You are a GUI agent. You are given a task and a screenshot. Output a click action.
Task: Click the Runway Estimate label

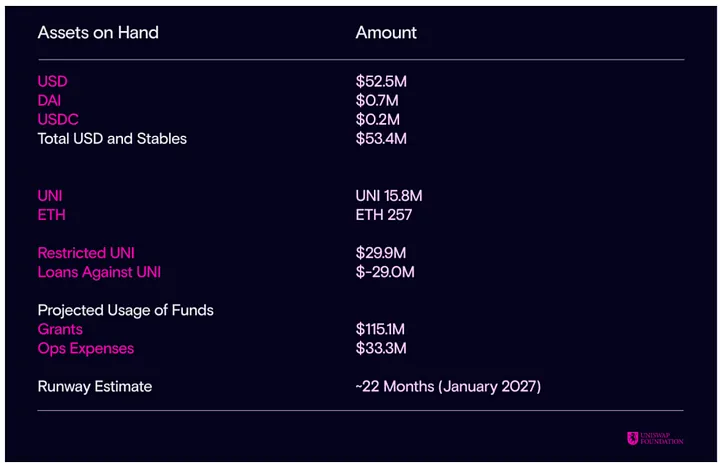(95, 386)
